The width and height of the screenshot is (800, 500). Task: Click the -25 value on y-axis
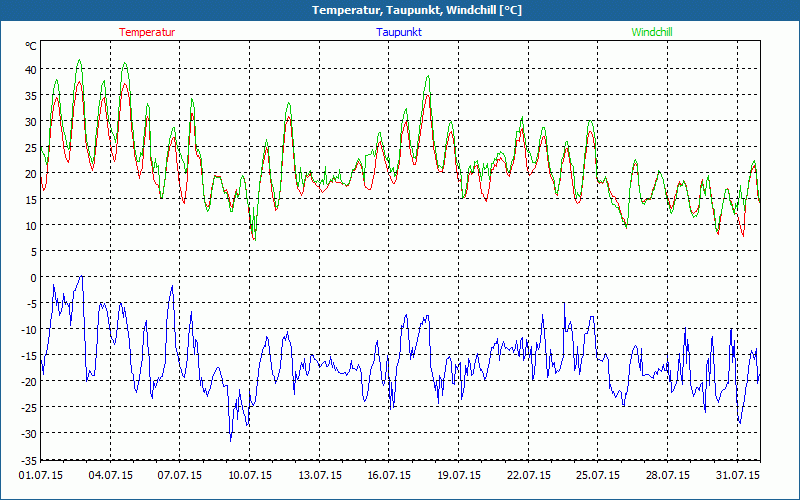(x=29, y=408)
